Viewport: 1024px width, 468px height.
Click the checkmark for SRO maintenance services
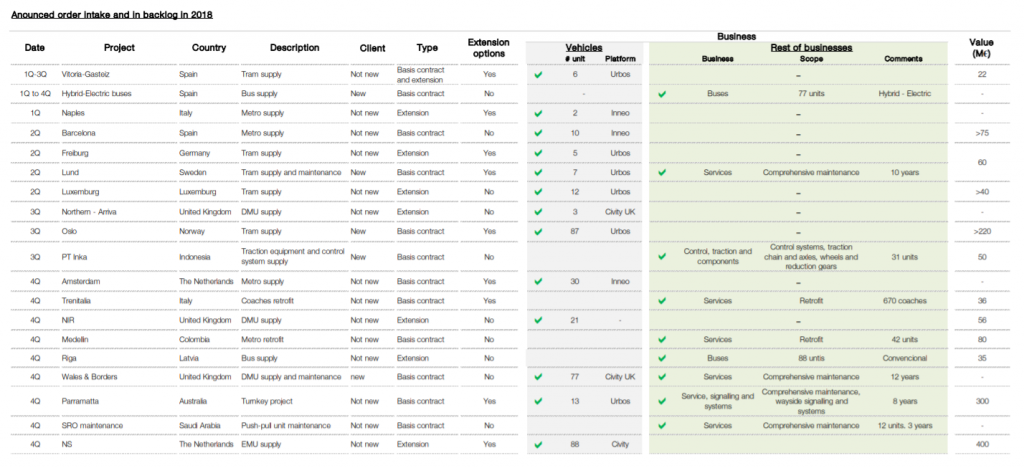coord(662,426)
